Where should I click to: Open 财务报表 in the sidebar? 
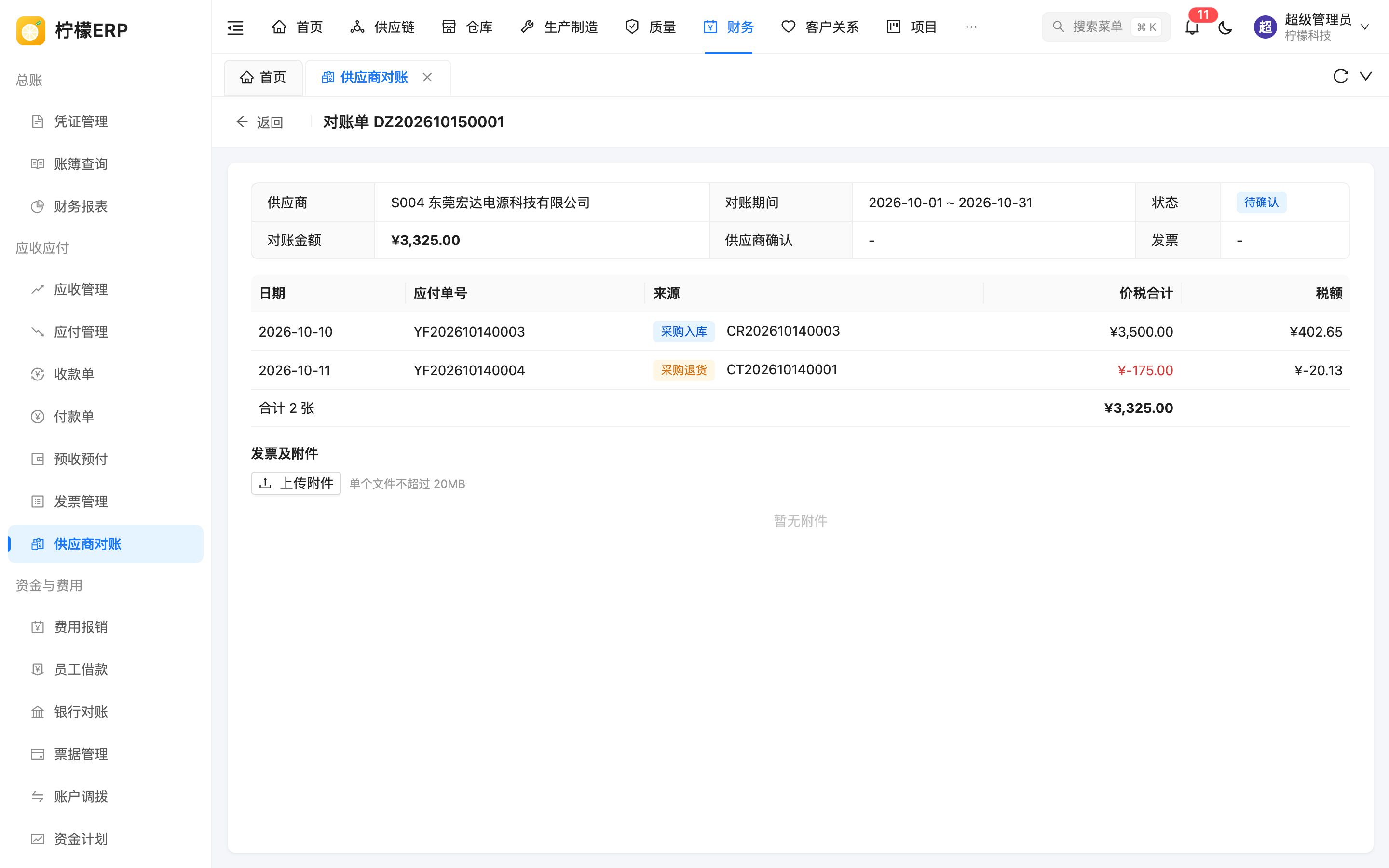(106, 207)
